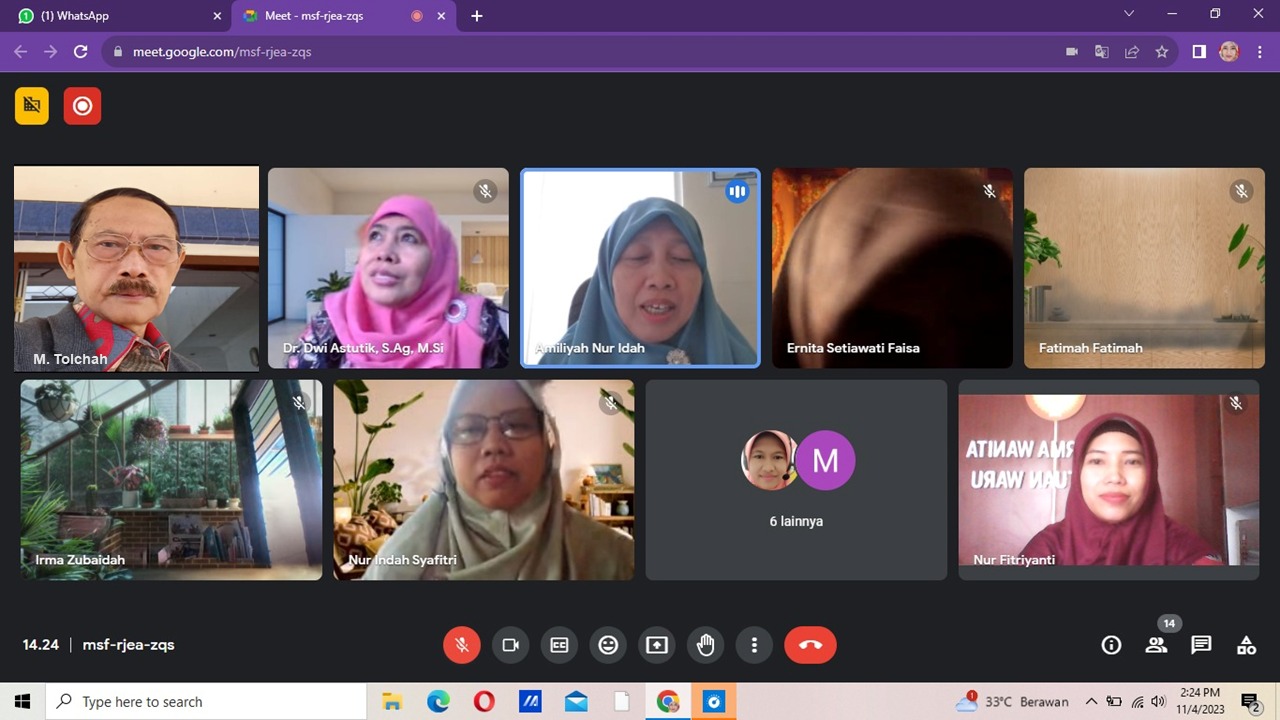The image size is (1280, 720).
Task: Open a new browser tab
Action: tap(477, 16)
